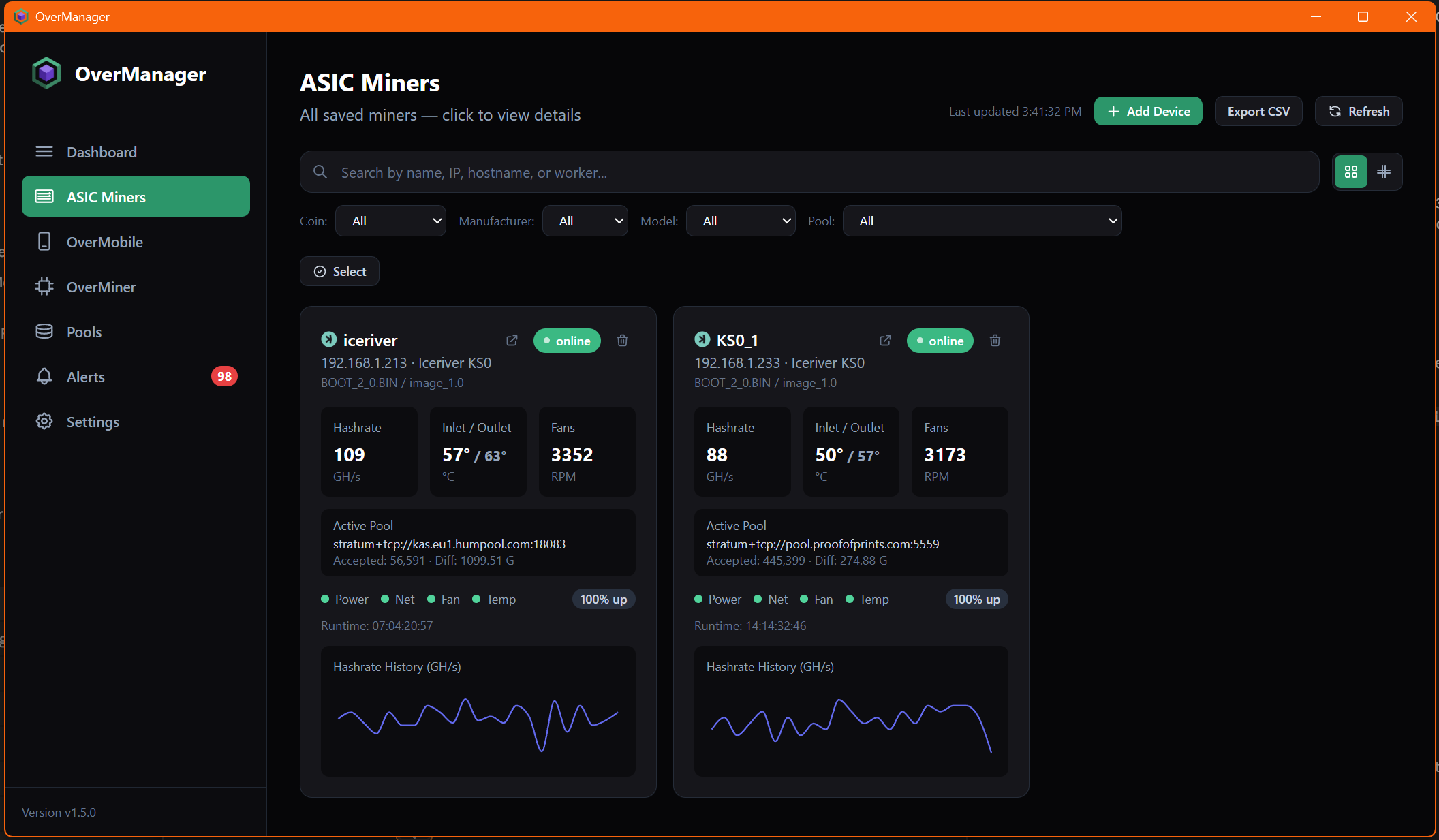Delete the iceriver miner

(x=622, y=340)
